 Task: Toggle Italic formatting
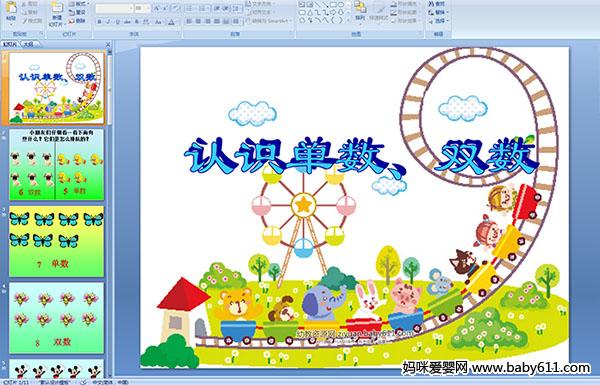point(109,22)
